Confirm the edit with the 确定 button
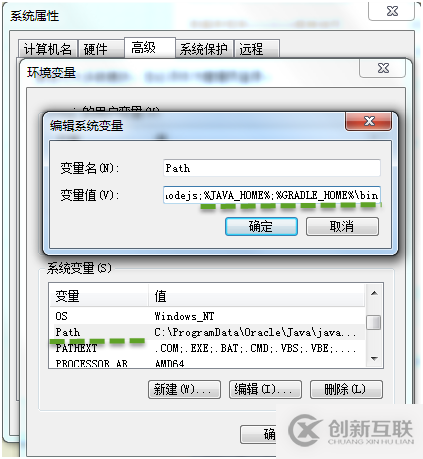The width and height of the screenshot is (423, 459). [261, 227]
